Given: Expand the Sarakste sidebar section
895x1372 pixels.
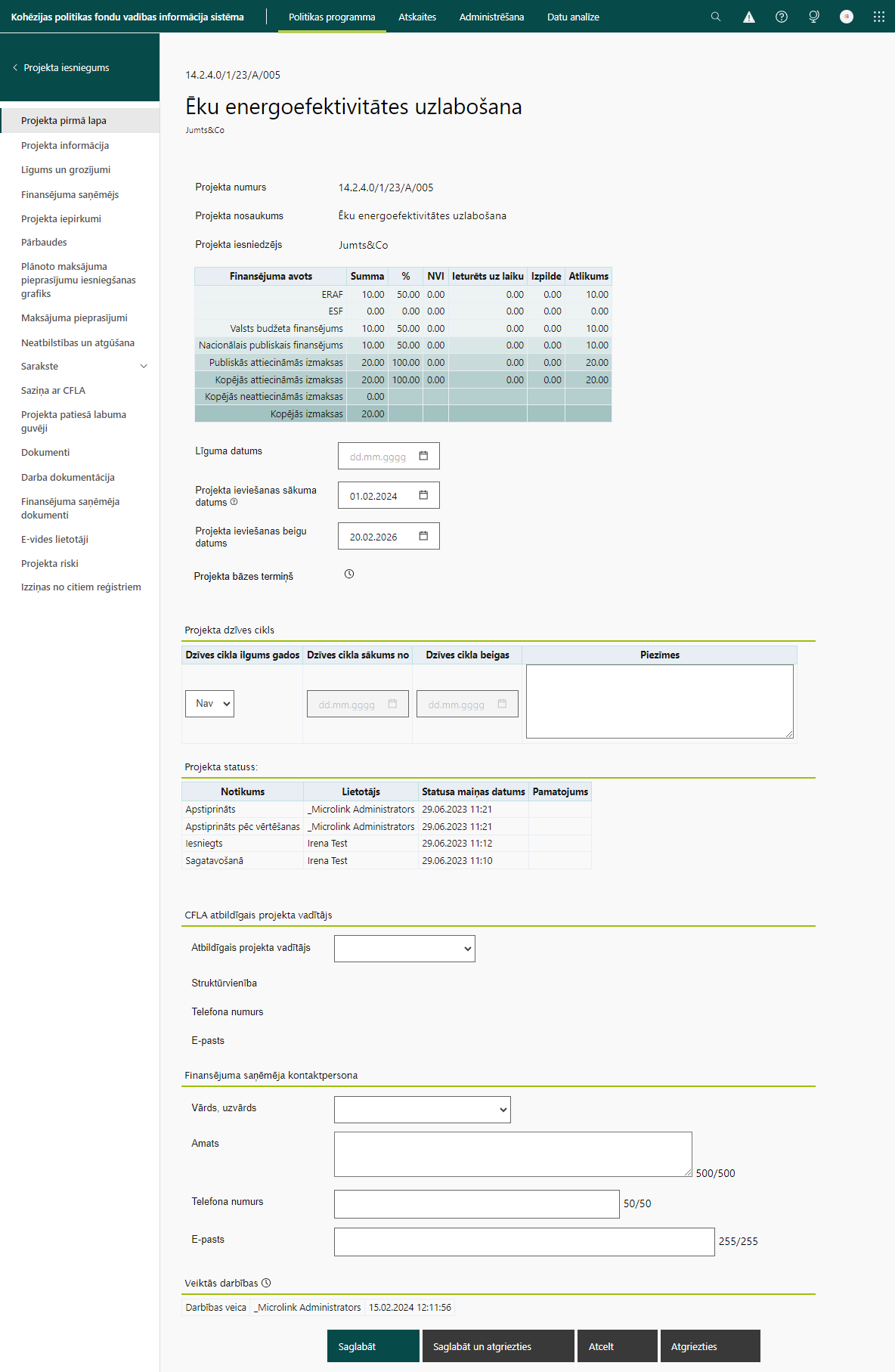Looking at the screenshot, I should click(x=144, y=367).
